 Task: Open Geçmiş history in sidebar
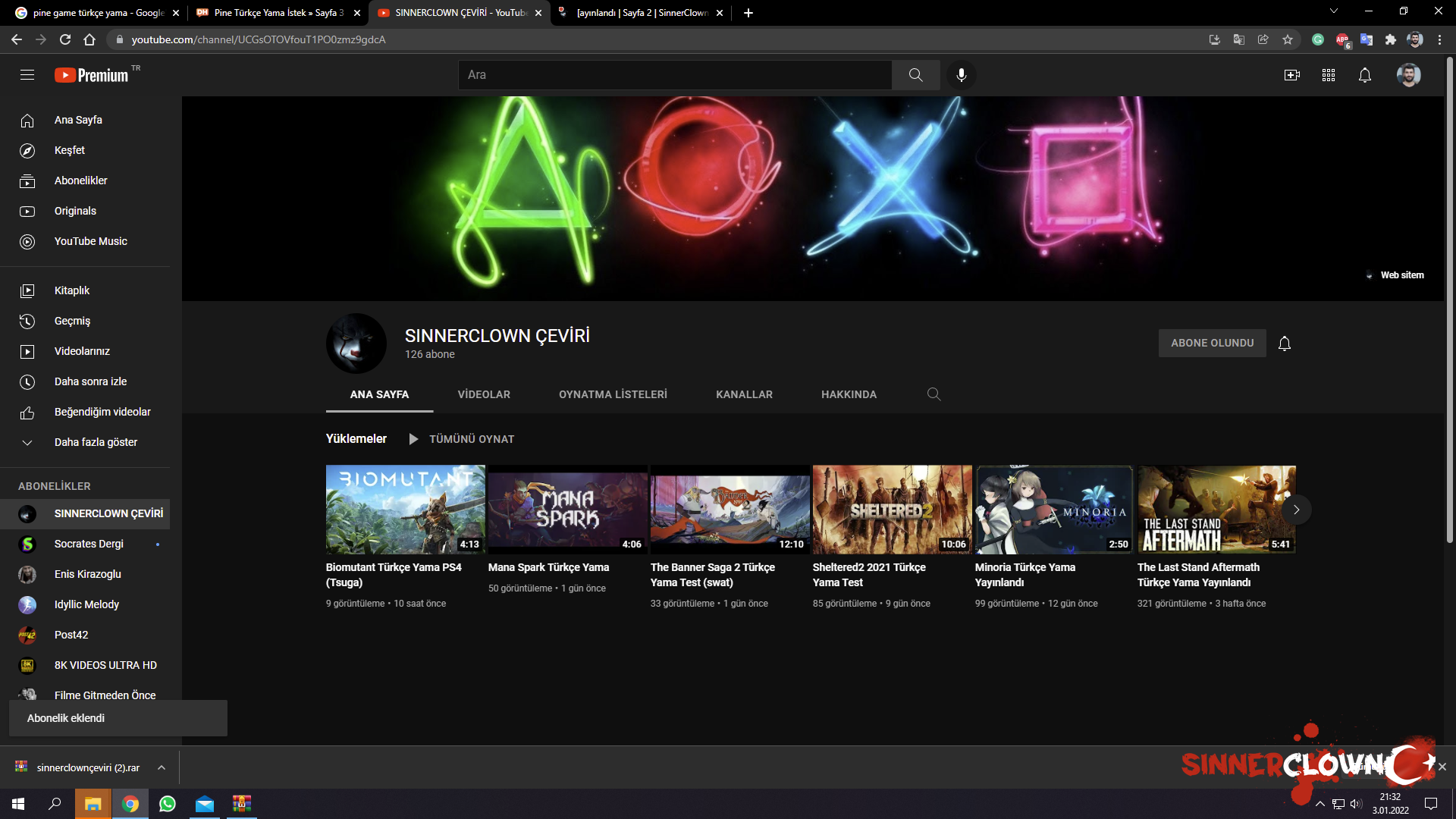click(x=85, y=321)
